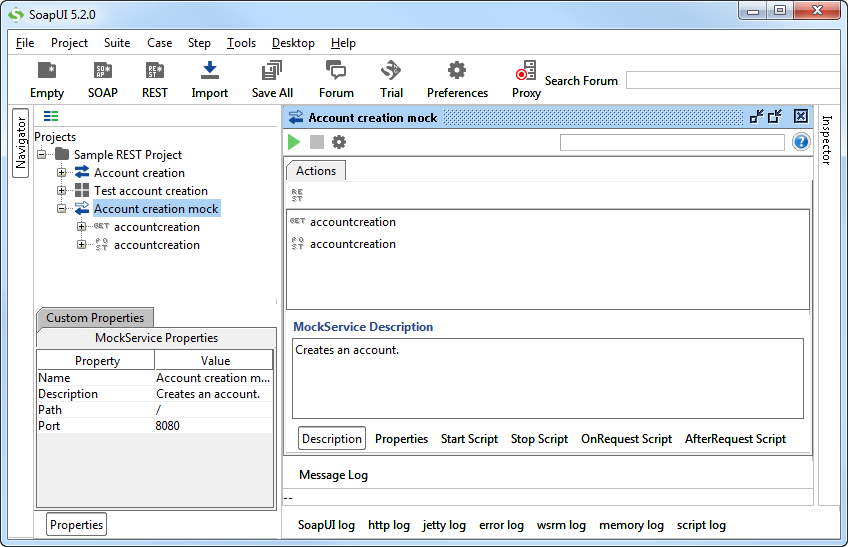
Task: Click the SOAP project toolbar icon
Action: click(103, 70)
